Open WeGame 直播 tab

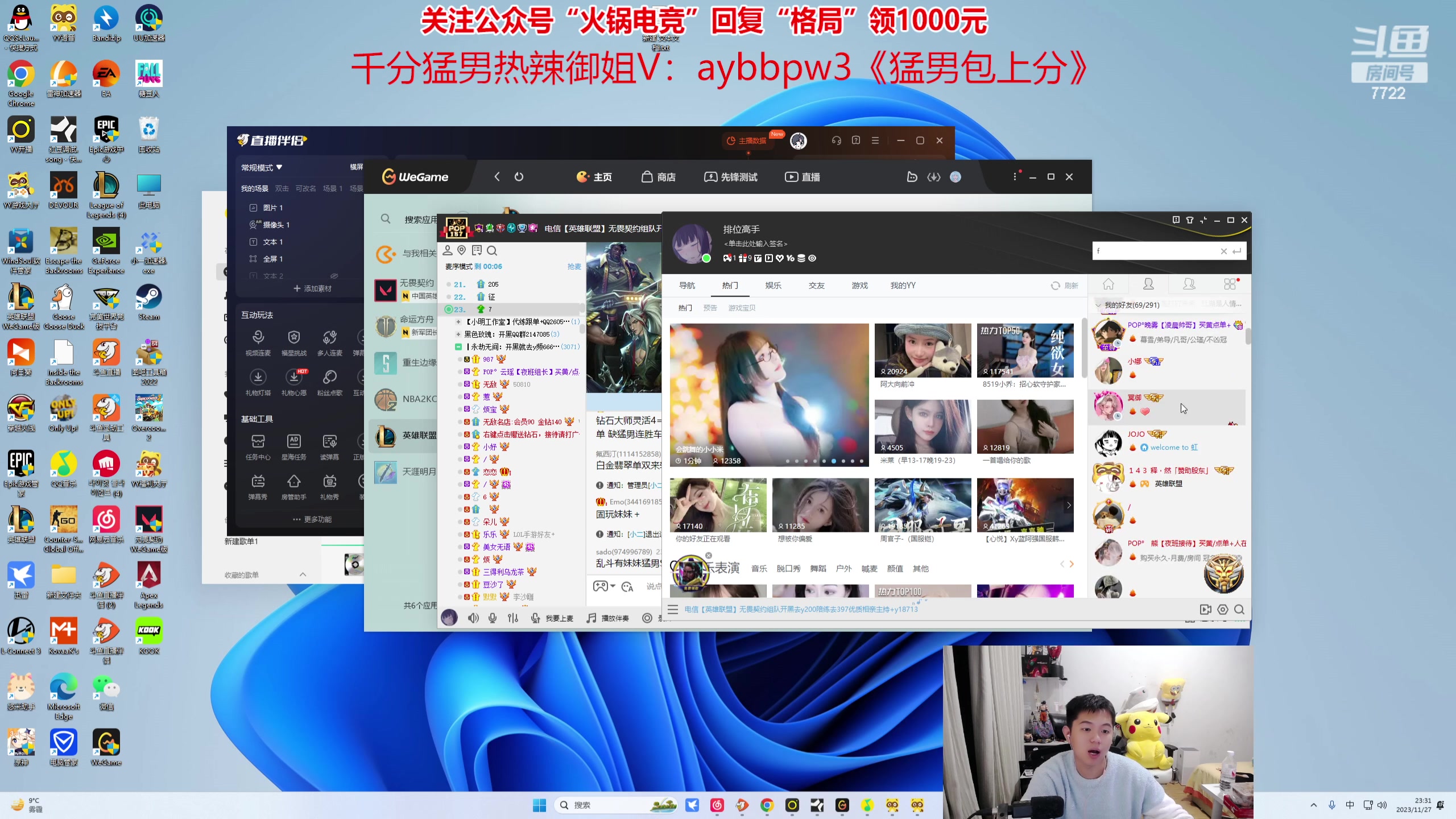click(803, 177)
